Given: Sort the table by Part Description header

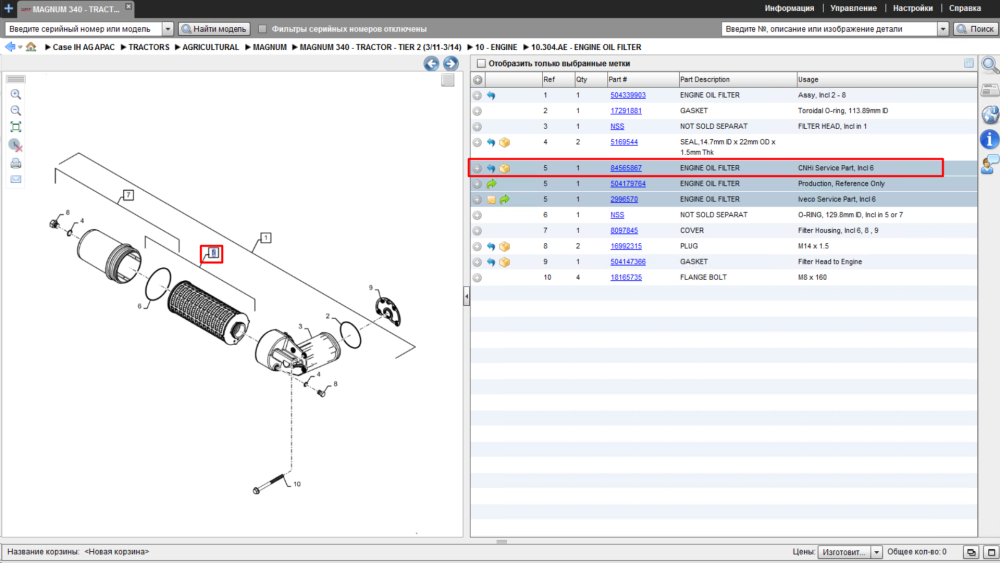Looking at the screenshot, I should [x=737, y=80].
